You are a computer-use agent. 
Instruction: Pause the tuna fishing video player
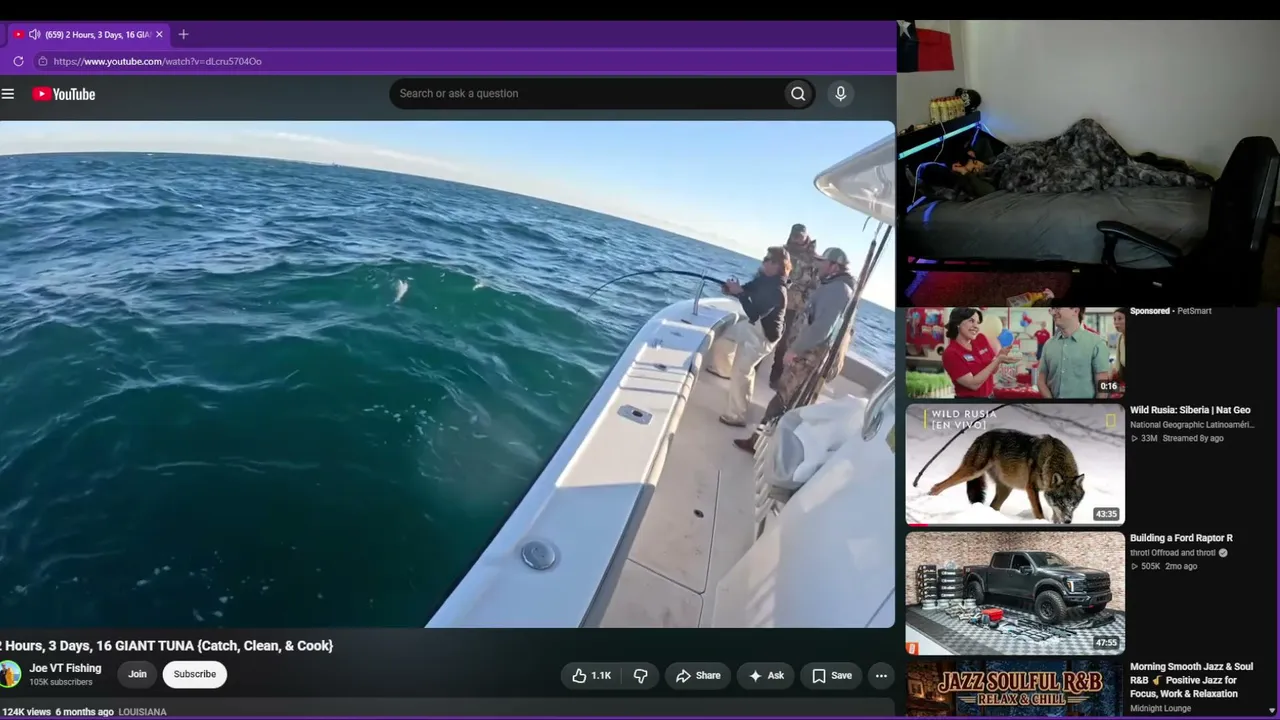[x=447, y=374]
